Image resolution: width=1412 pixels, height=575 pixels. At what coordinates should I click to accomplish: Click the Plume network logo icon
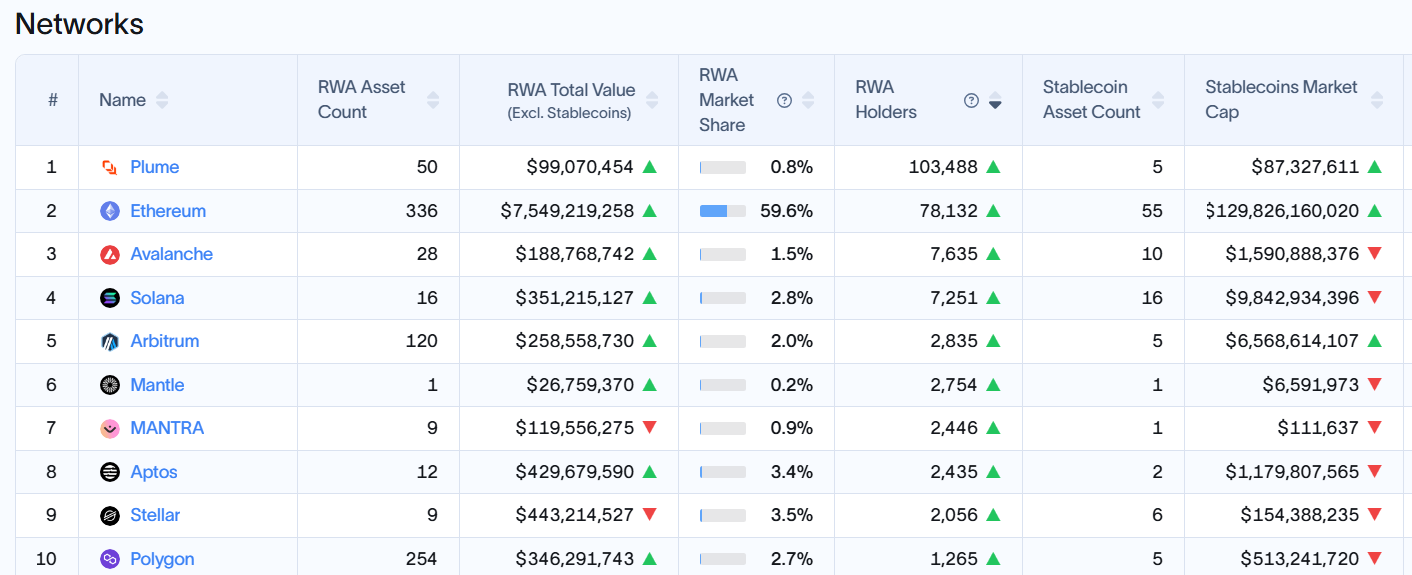point(110,167)
